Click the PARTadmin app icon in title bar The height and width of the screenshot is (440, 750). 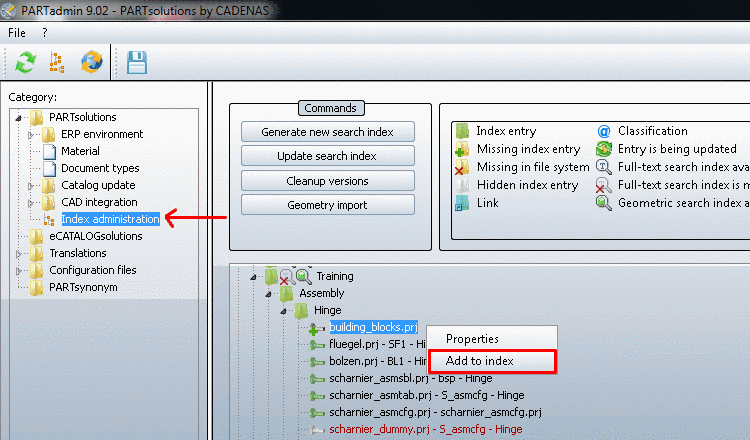click(x=8, y=10)
